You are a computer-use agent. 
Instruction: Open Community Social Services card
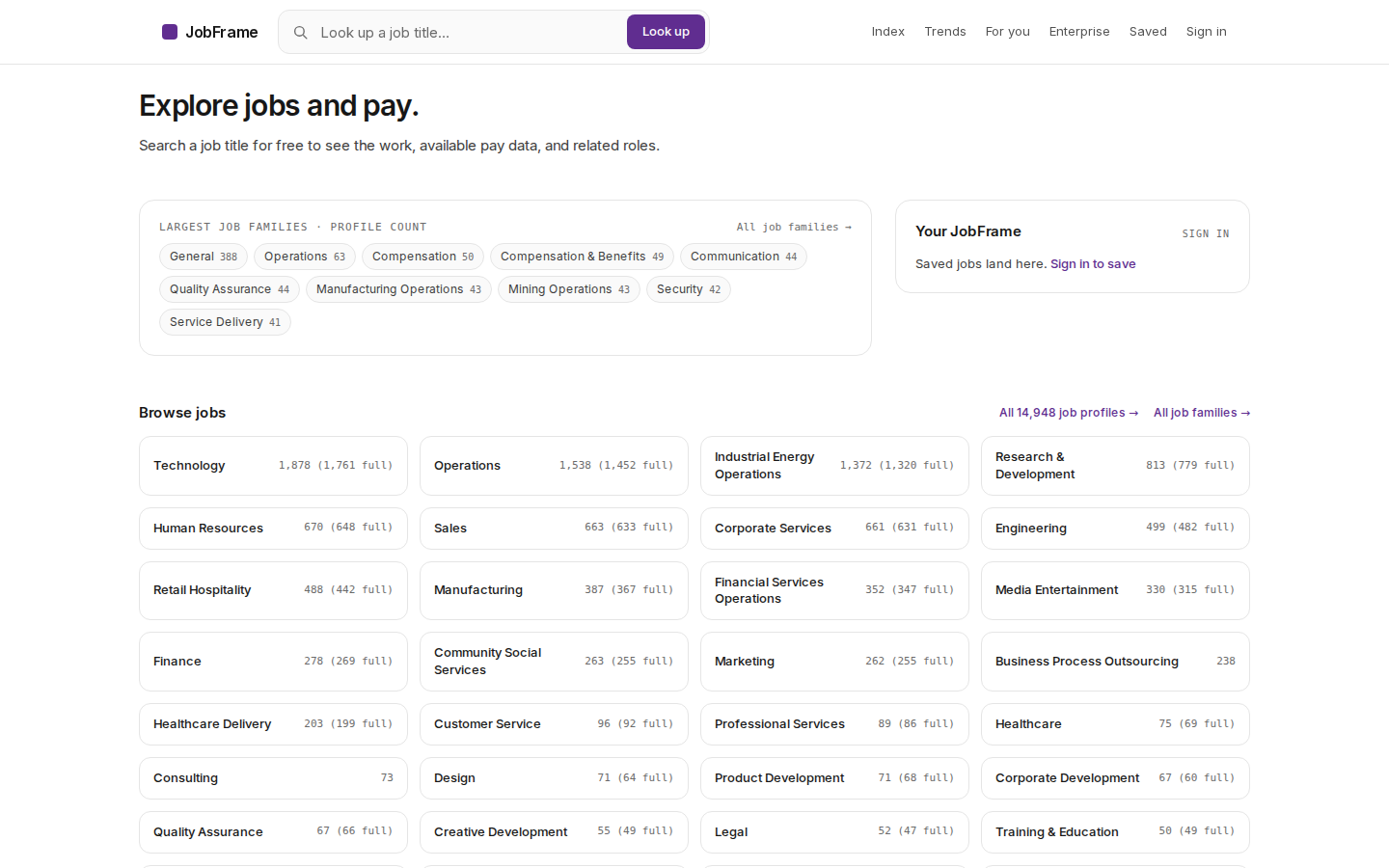click(554, 662)
